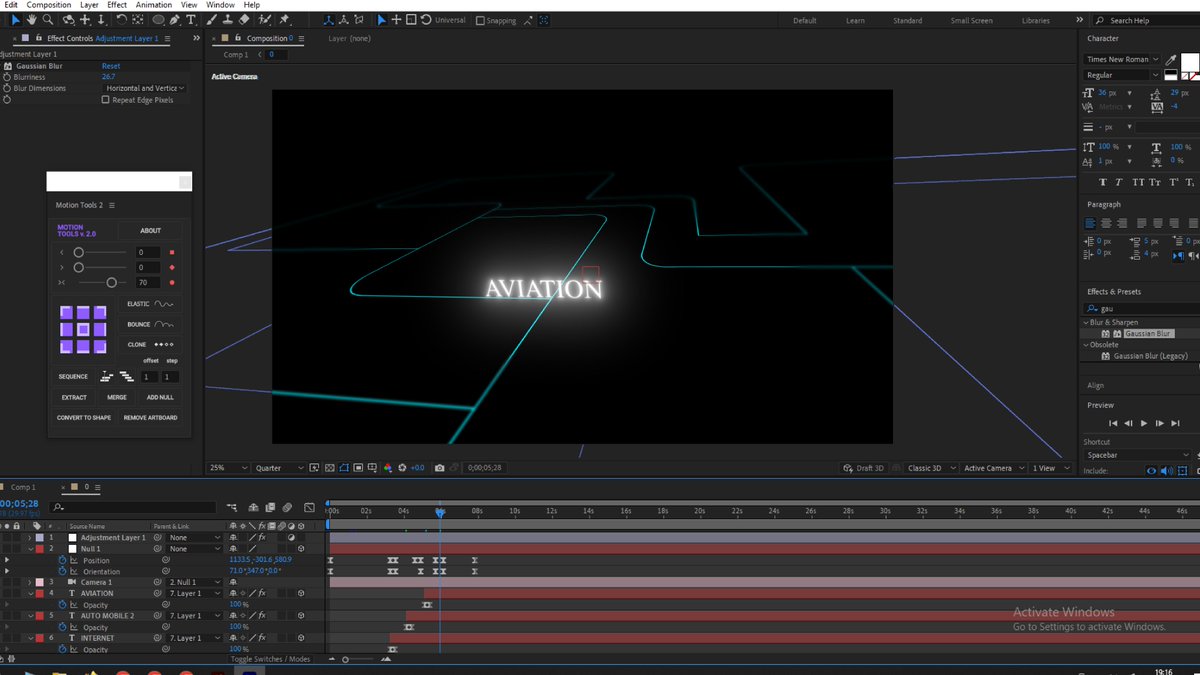Click the Blurriness stopwatch icon
Image resolution: width=1200 pixels, height=675 pixels.
click(x=8, y=77)
